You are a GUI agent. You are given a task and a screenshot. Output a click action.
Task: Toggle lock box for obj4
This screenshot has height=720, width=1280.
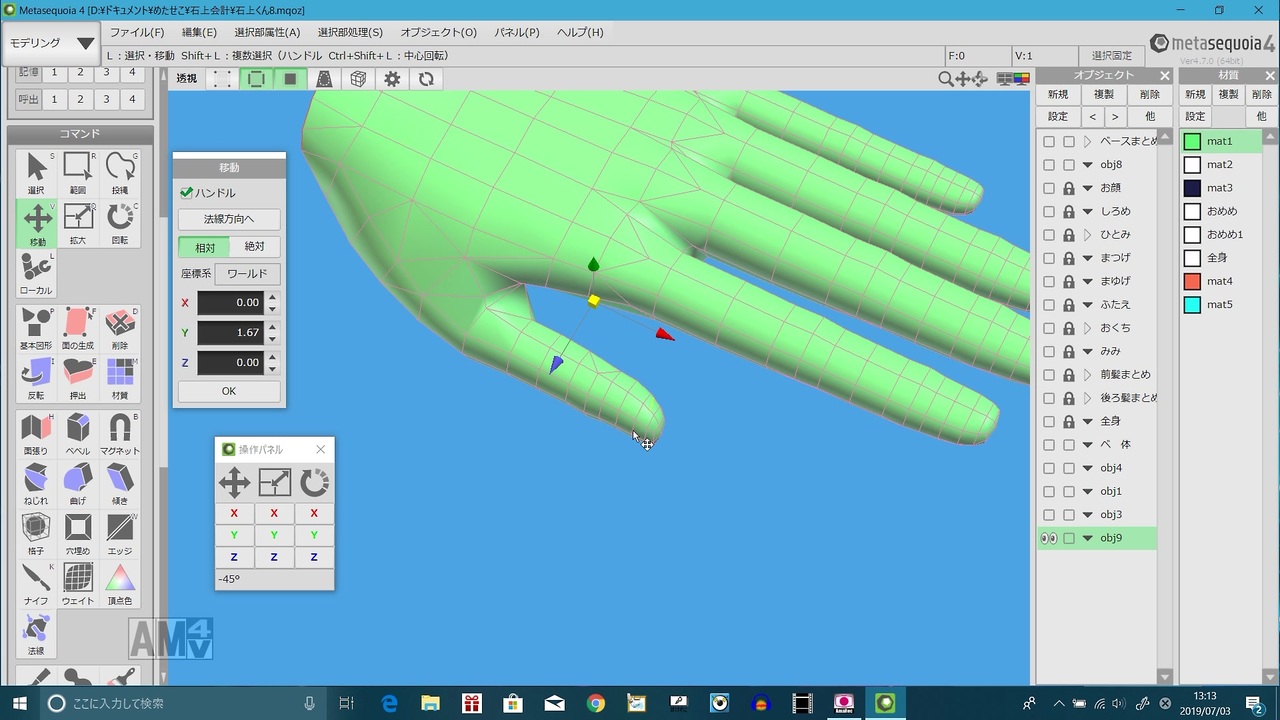point(1069,468)
